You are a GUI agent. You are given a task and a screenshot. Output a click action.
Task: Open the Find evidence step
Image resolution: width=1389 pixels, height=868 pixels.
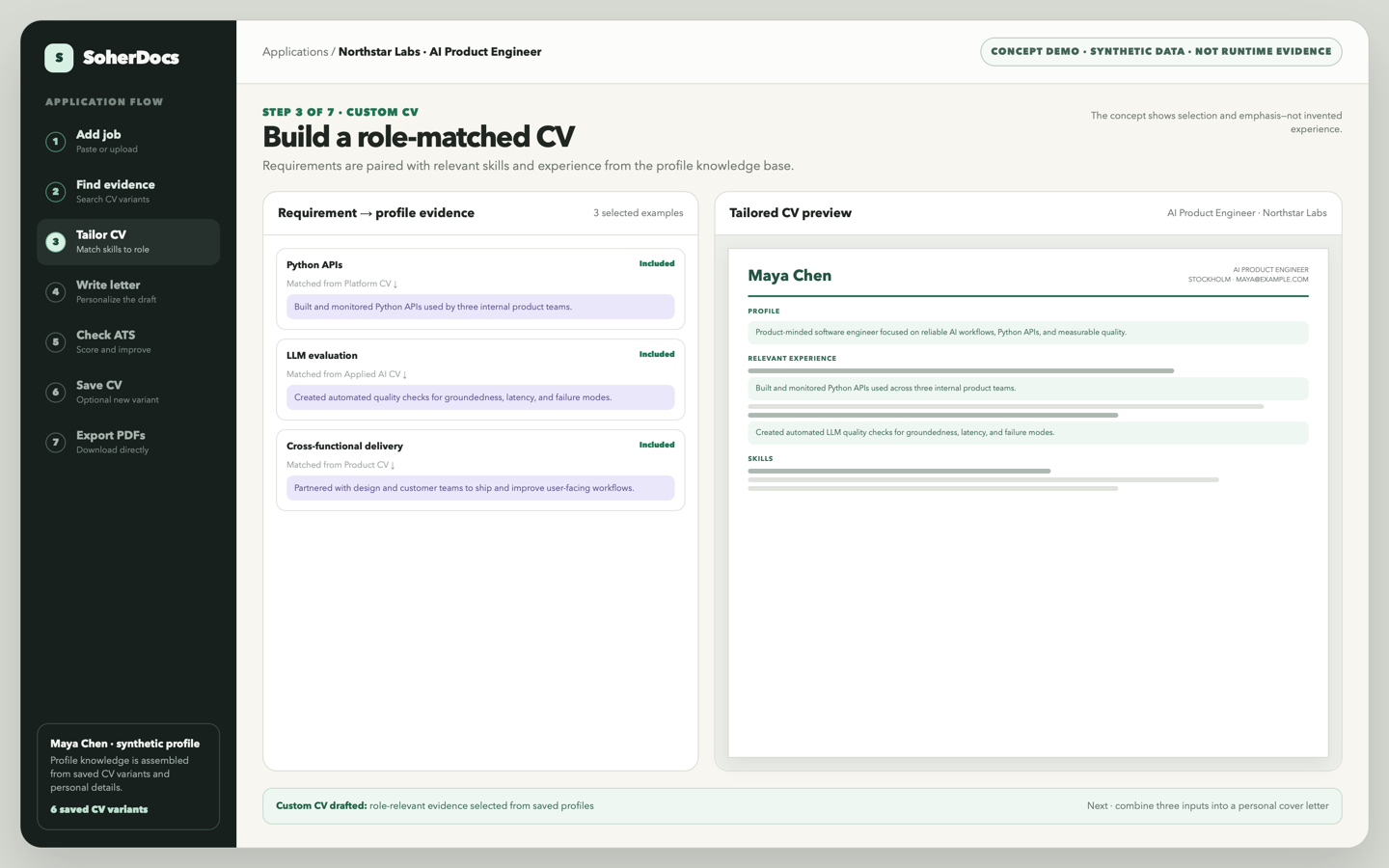128,192
